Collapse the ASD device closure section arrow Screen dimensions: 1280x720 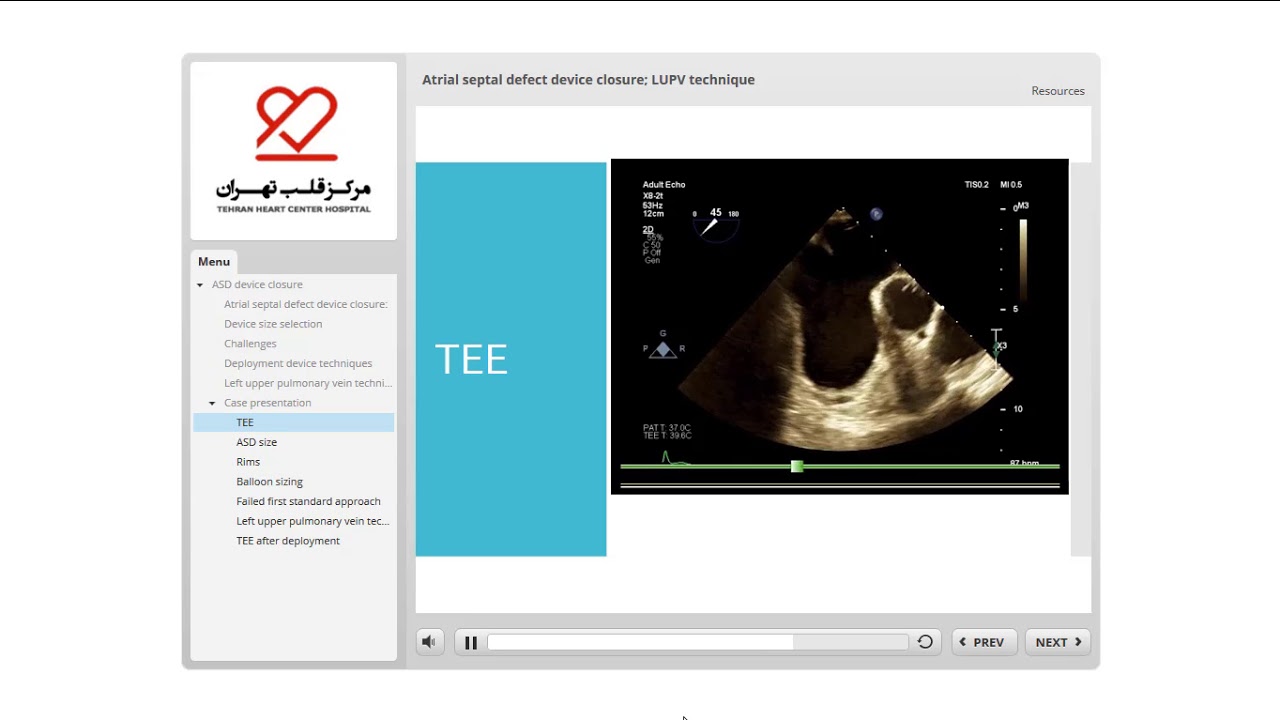200,285
